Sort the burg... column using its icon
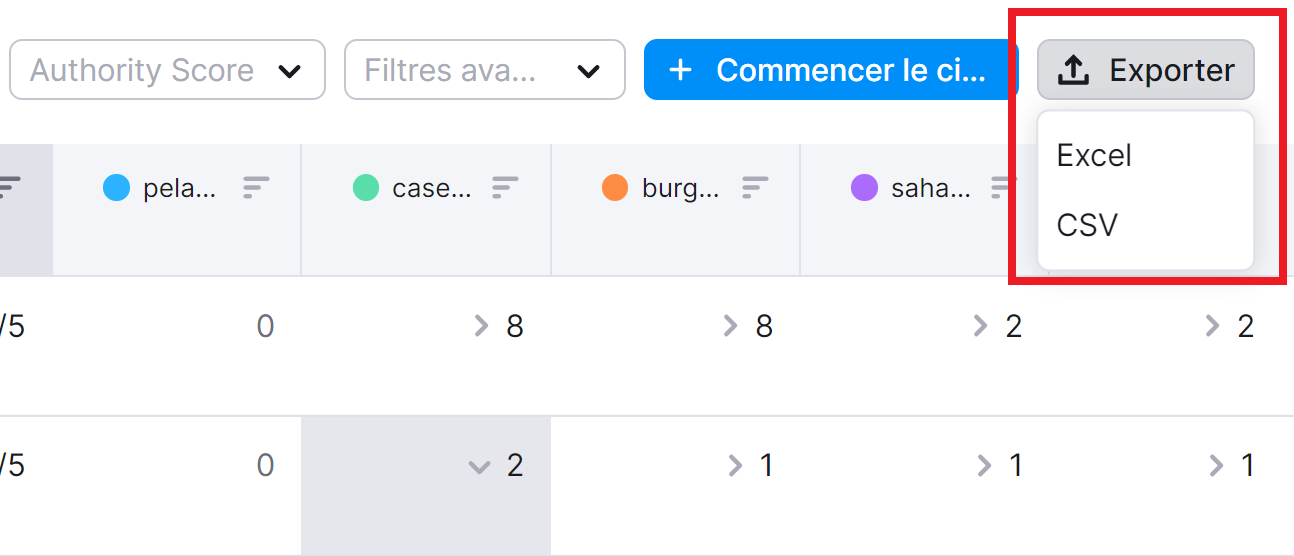The width and height of the screenshot is (1294, 556). click(x=755, y=187)
